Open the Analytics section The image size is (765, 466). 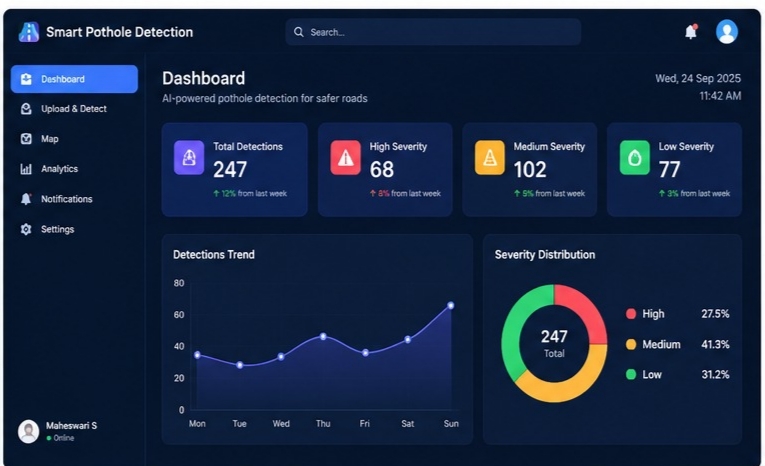(x=74, y=169)
